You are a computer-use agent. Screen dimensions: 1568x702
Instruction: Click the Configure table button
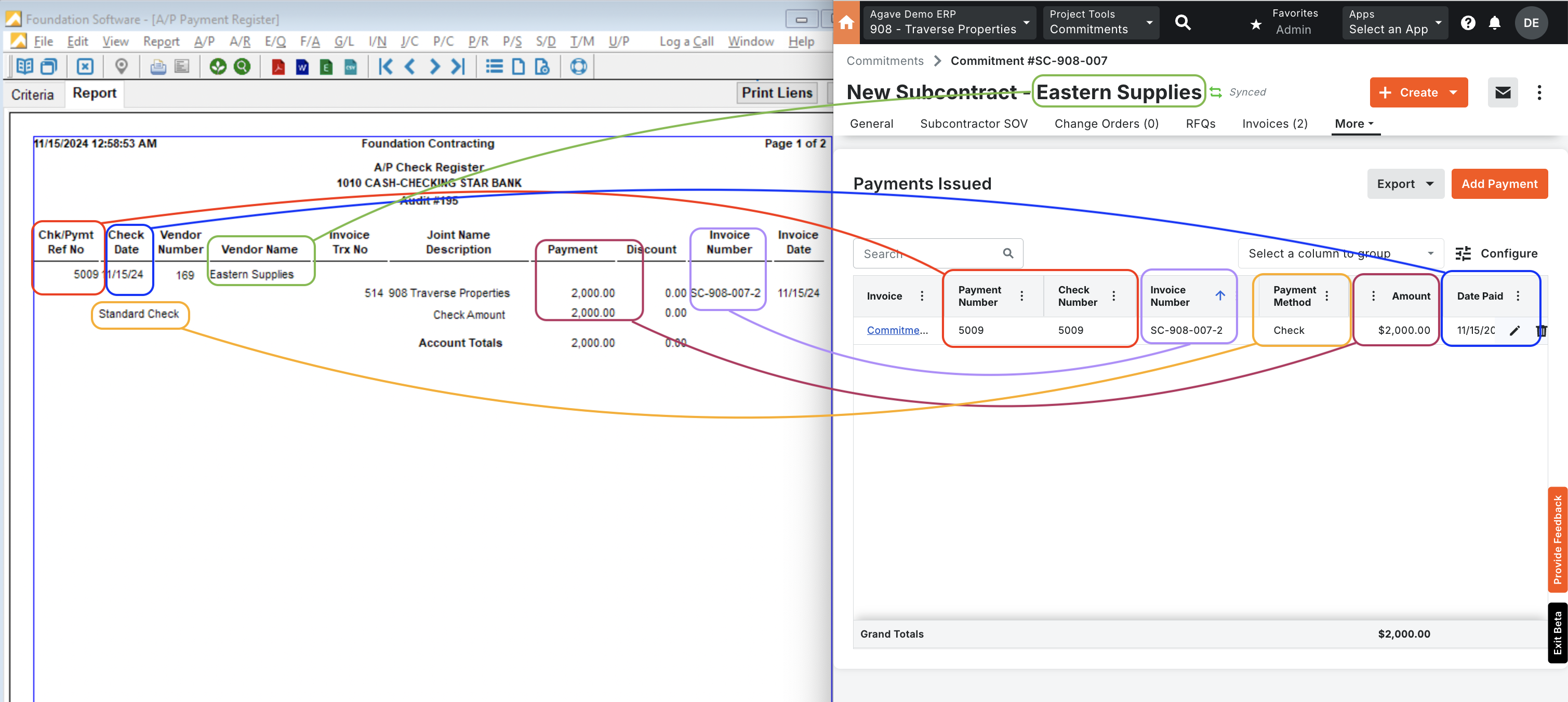pyautogui.click(x=1496, y=254)
